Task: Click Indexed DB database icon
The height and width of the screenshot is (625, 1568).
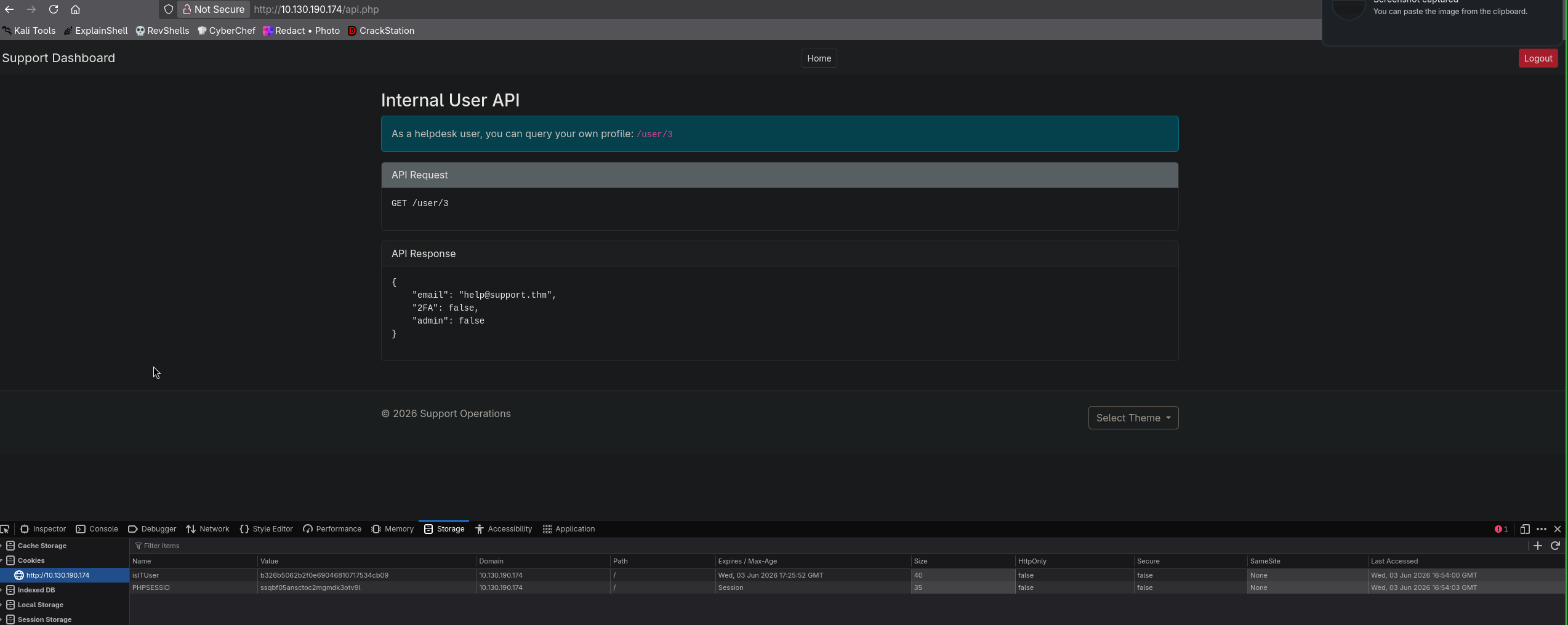Action: (10, 590)
